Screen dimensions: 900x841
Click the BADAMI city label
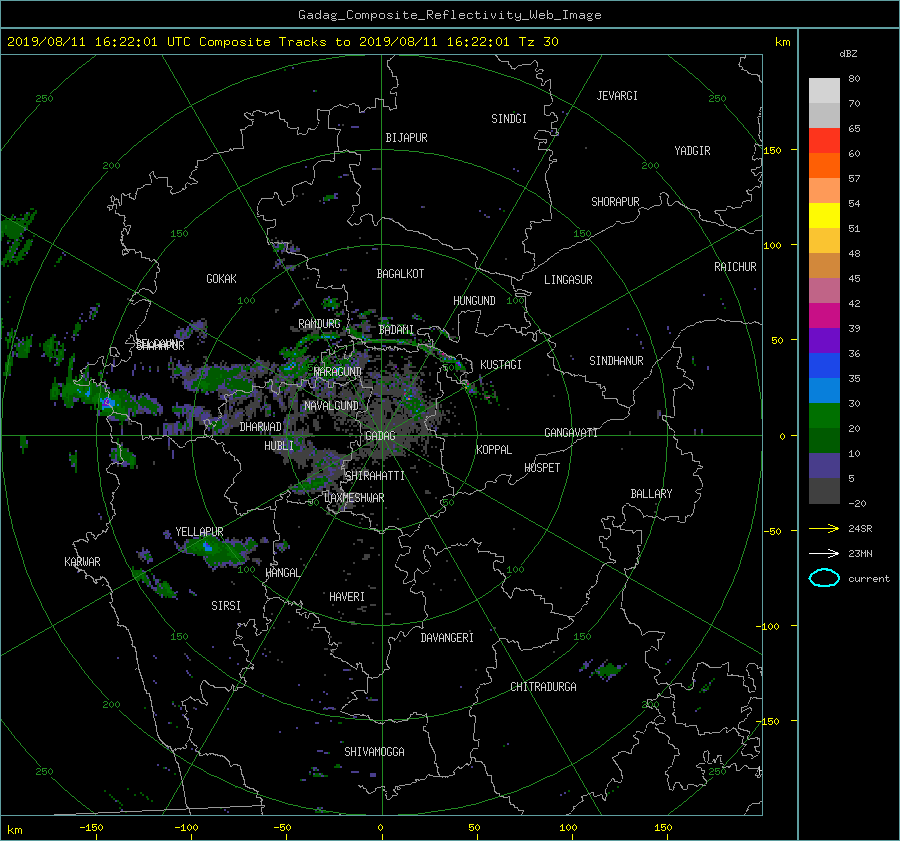396,330
